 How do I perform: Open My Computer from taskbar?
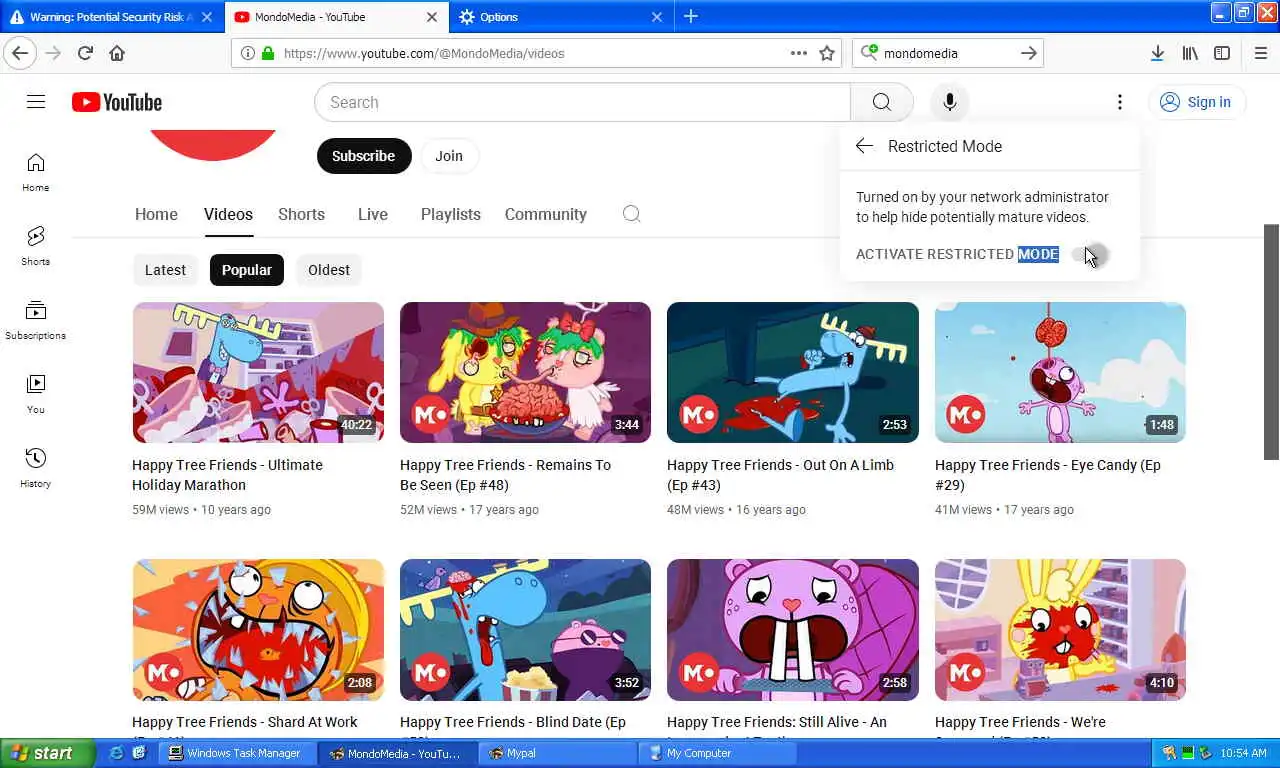pyautogui.click(x=717, y=753)
